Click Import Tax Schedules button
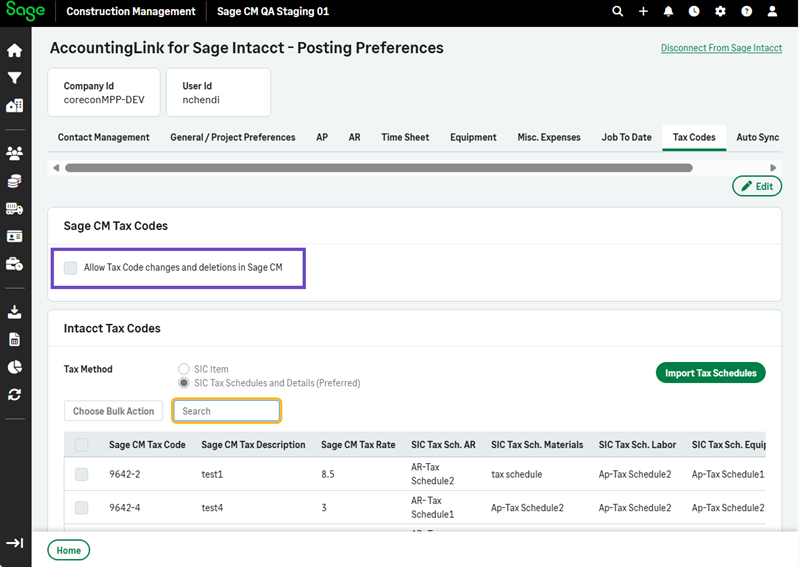 [x=711, y=373]
